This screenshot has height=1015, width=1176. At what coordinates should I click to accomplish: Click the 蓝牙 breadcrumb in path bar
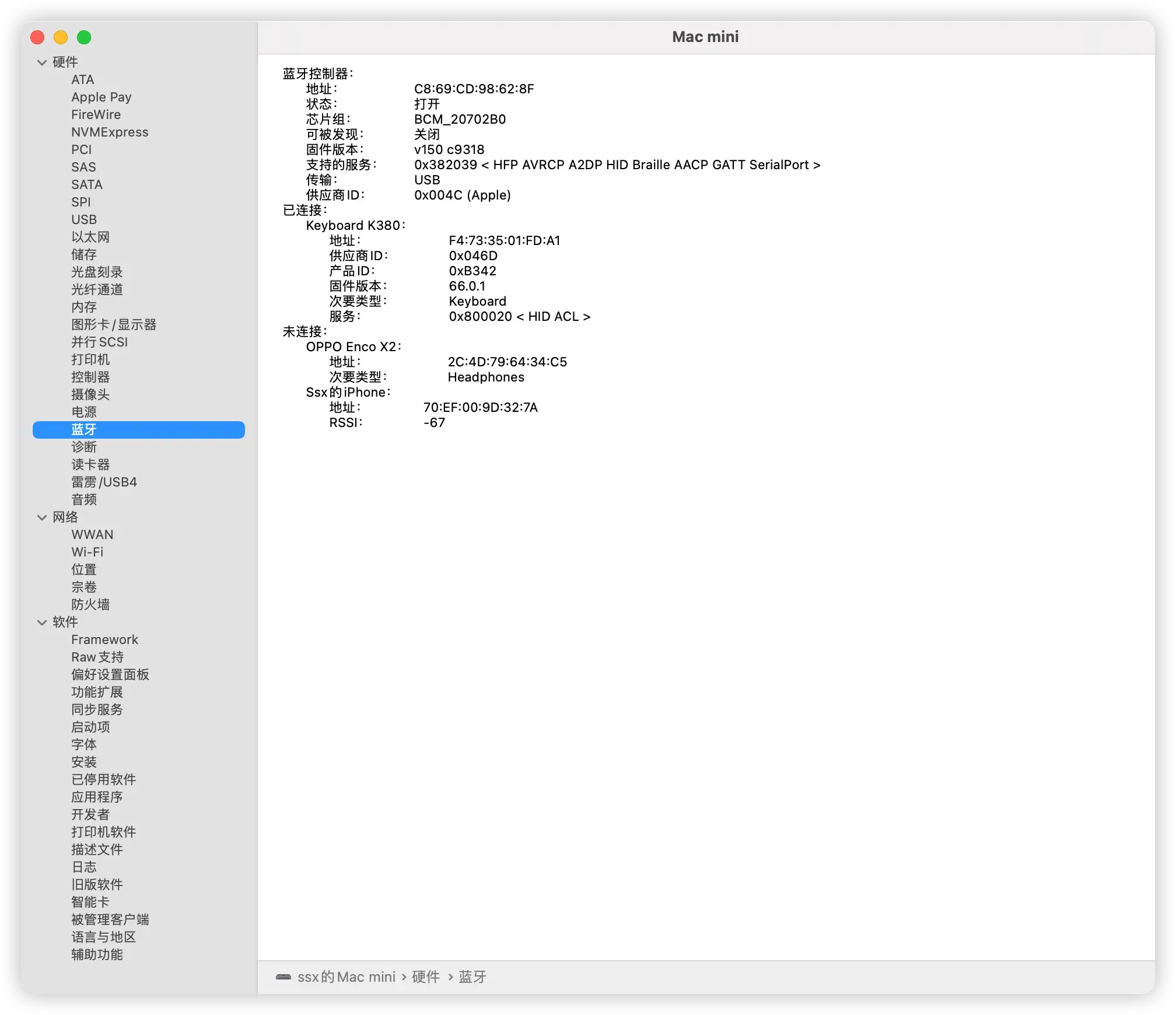[473, 977]
